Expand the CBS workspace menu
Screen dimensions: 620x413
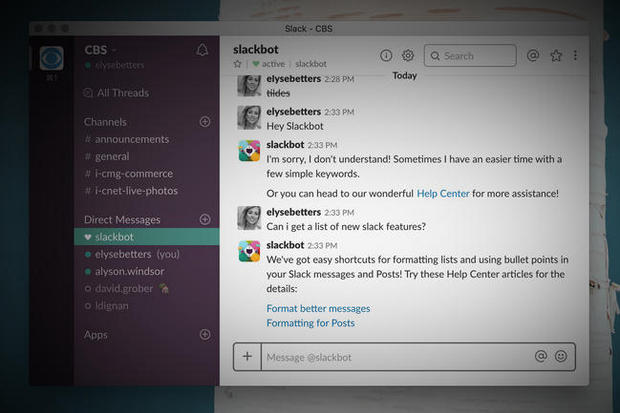(x=100, y=50)
